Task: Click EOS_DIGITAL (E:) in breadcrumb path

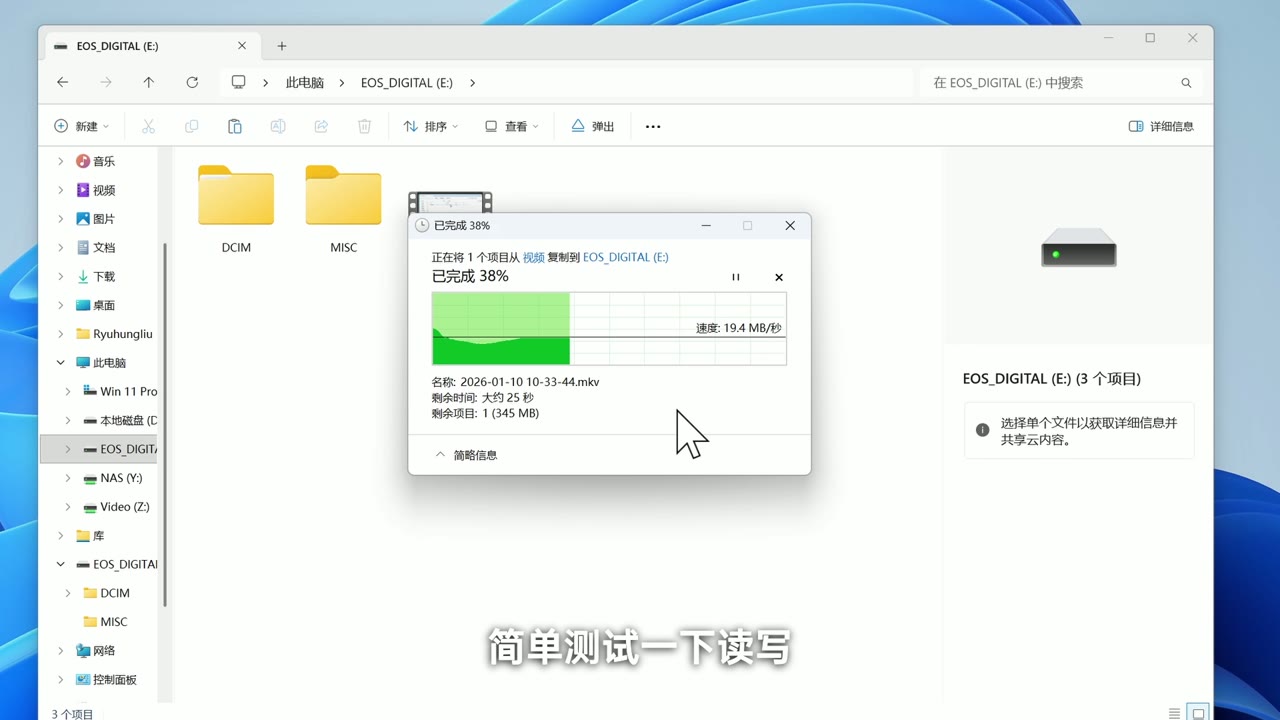Action: 407,83
